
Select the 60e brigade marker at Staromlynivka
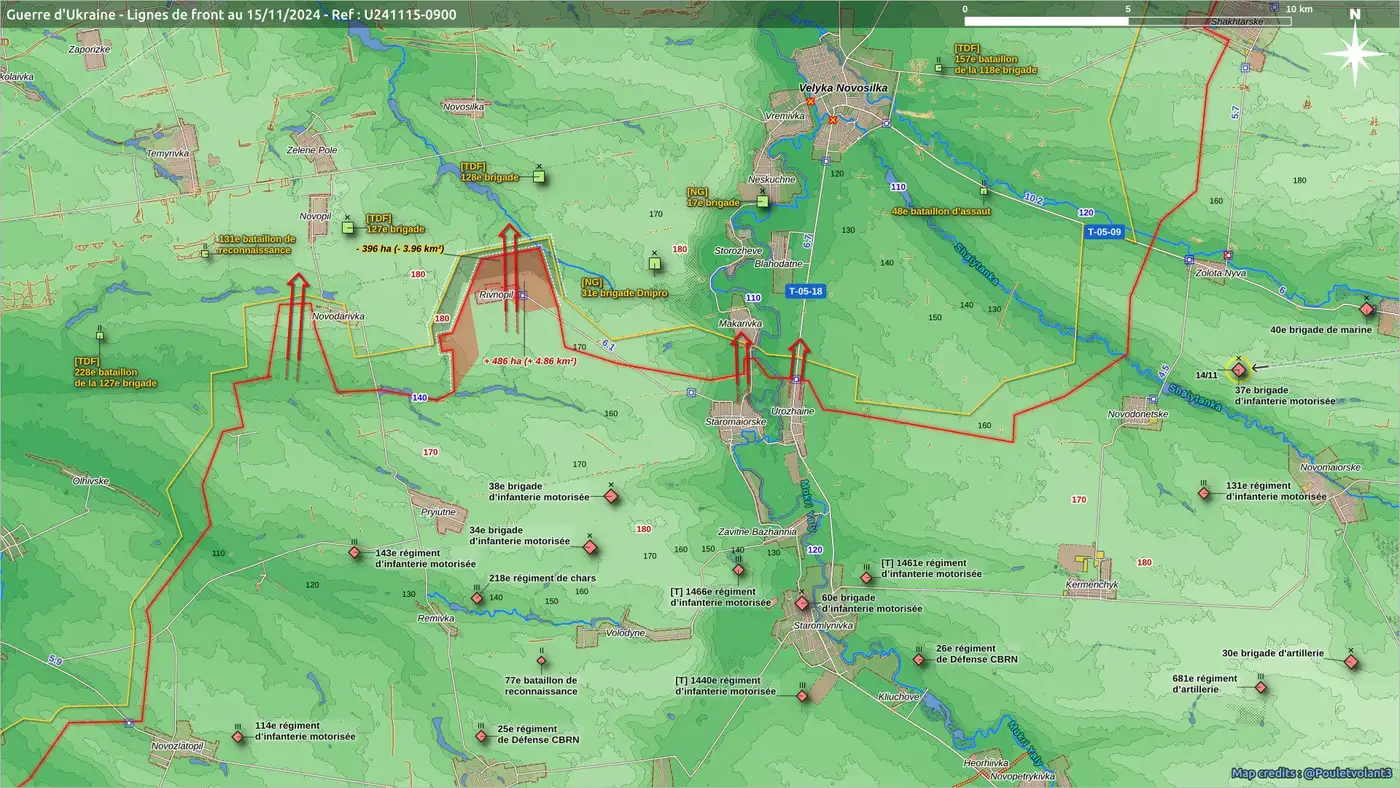pos(801,603)
